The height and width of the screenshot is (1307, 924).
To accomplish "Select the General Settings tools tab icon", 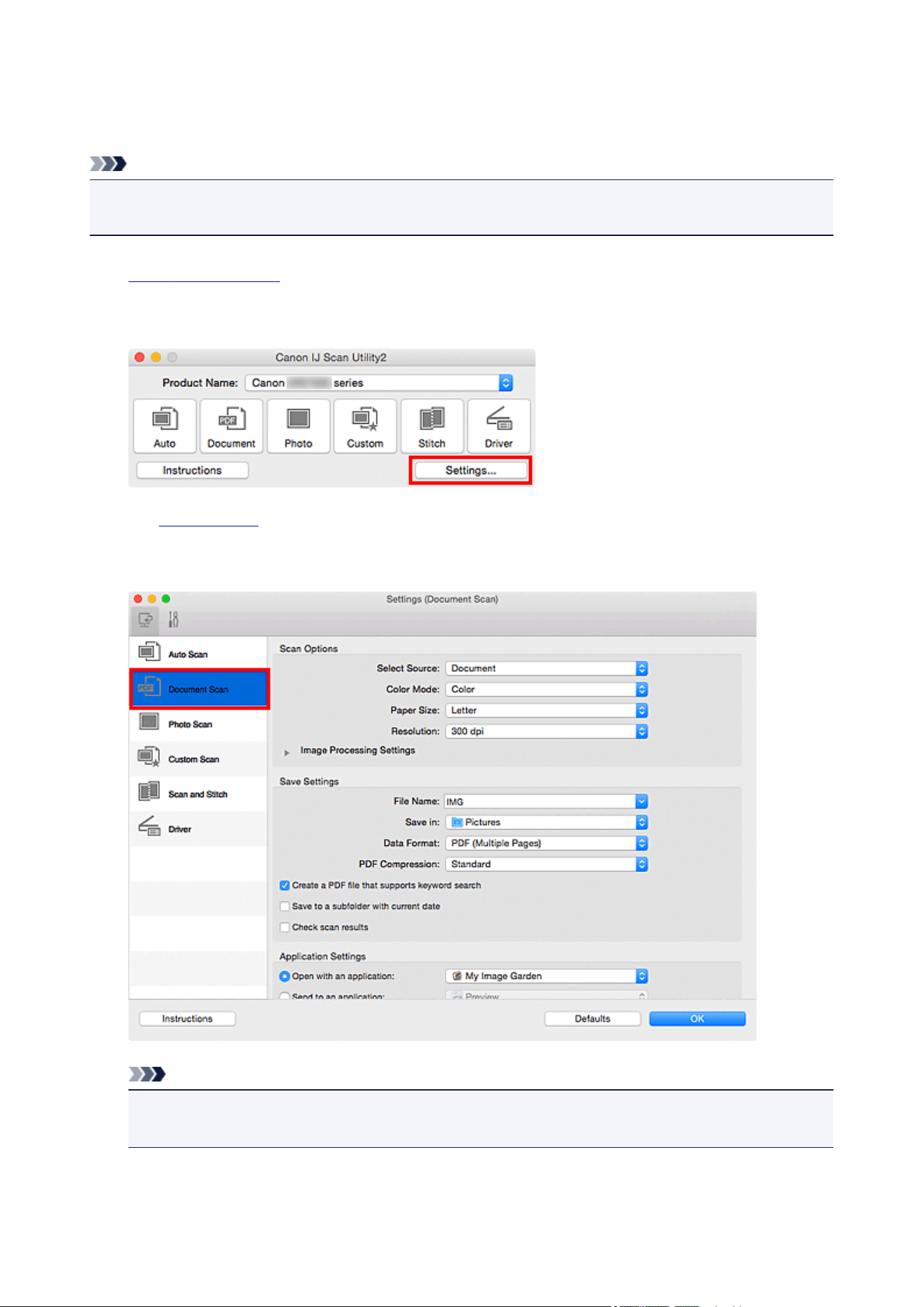I will coord(173,619).
